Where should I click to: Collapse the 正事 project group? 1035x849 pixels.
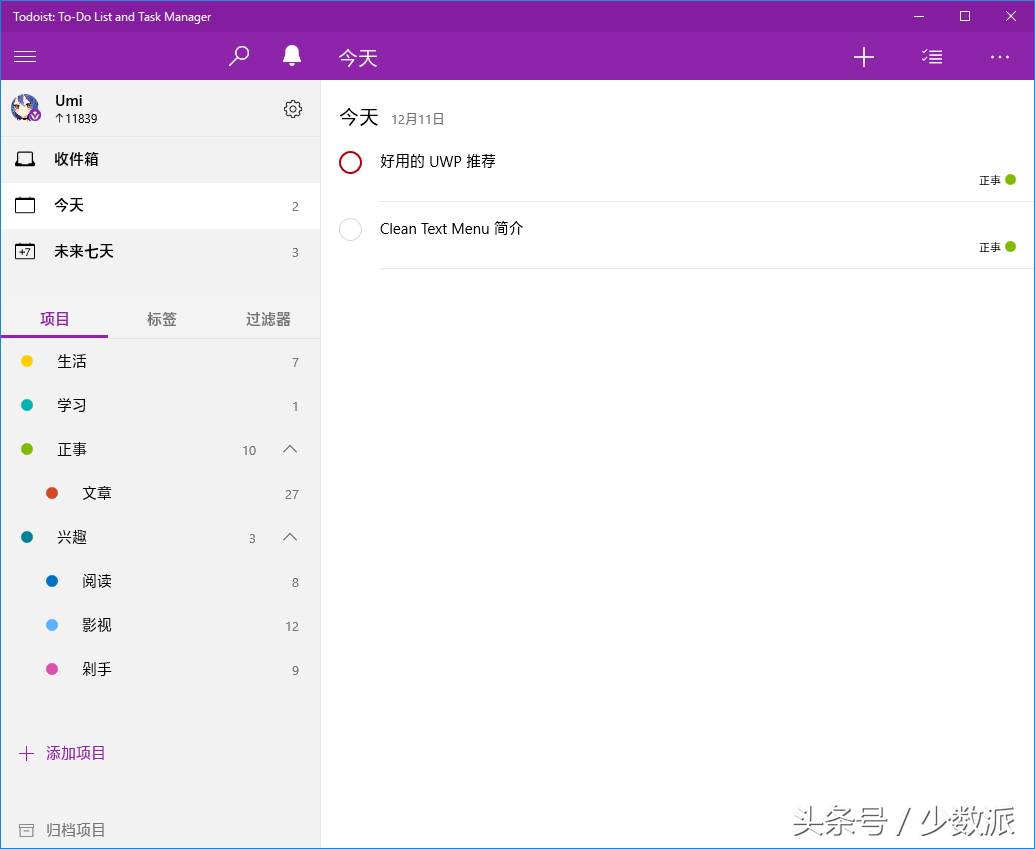tap(290, 450)
